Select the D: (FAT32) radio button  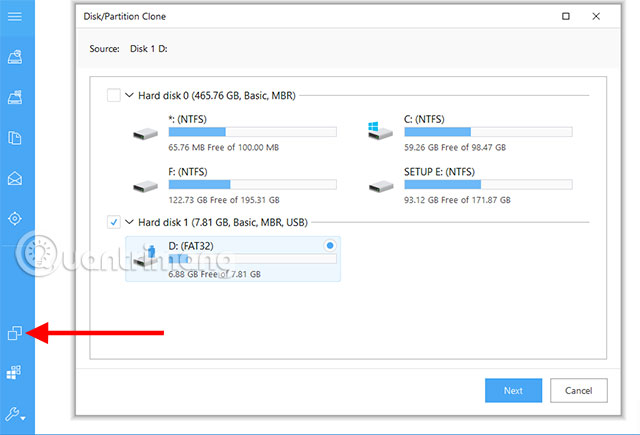tap(330, 246)
